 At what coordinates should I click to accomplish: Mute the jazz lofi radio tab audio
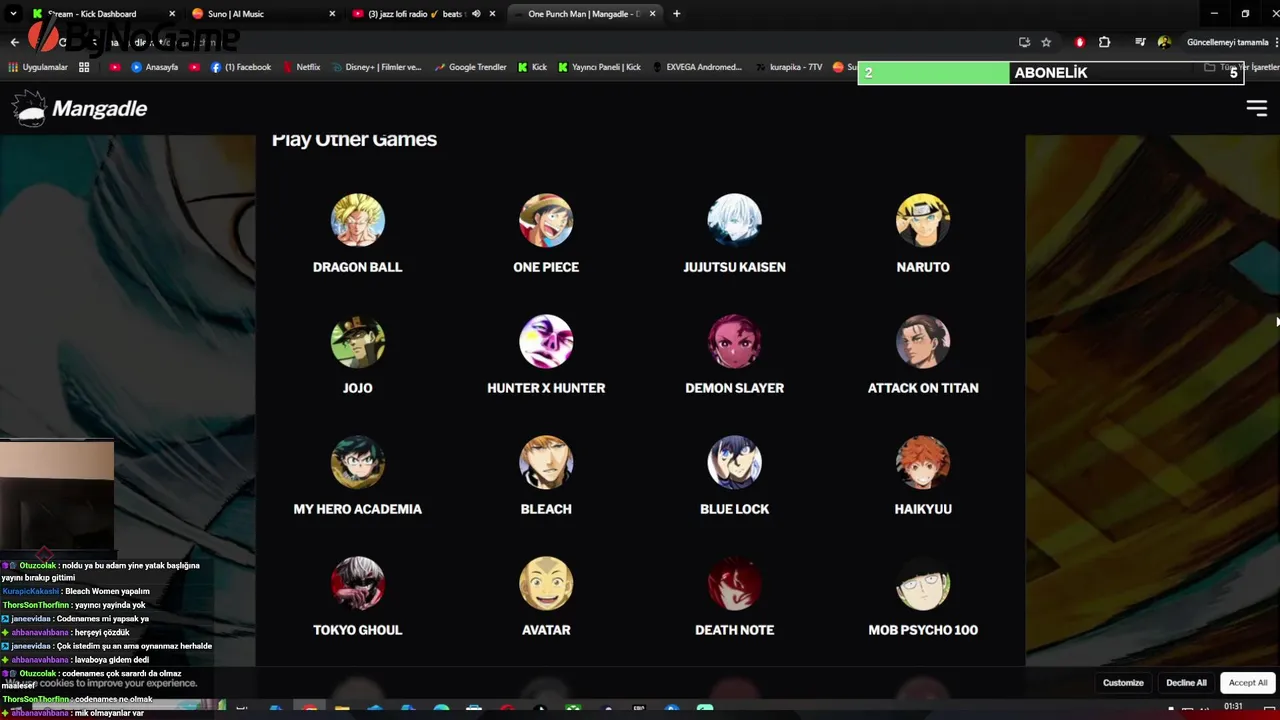click(x=476, y=14)
